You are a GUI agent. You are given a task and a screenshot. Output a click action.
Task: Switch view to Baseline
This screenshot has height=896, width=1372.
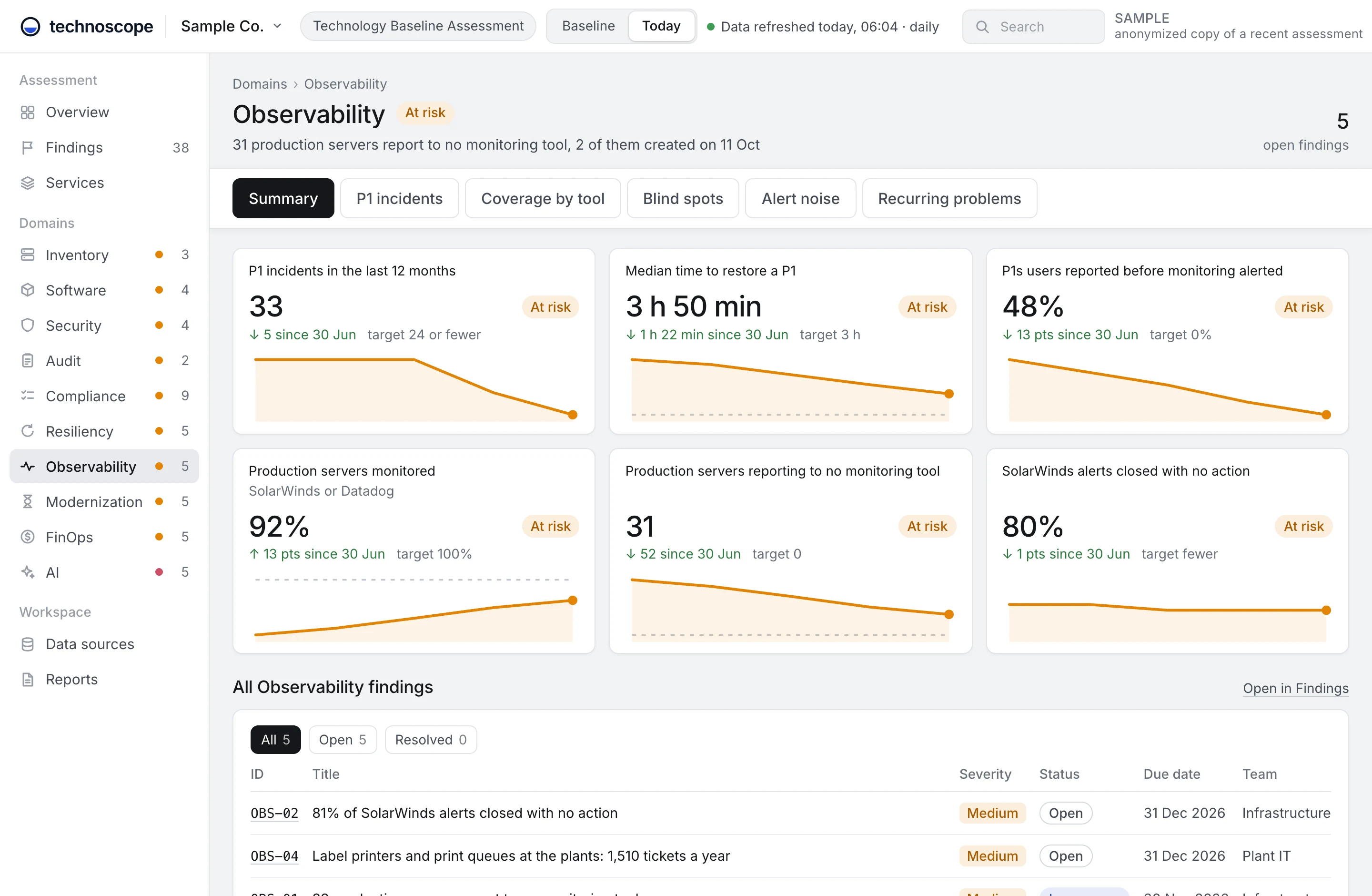point(588,26)
